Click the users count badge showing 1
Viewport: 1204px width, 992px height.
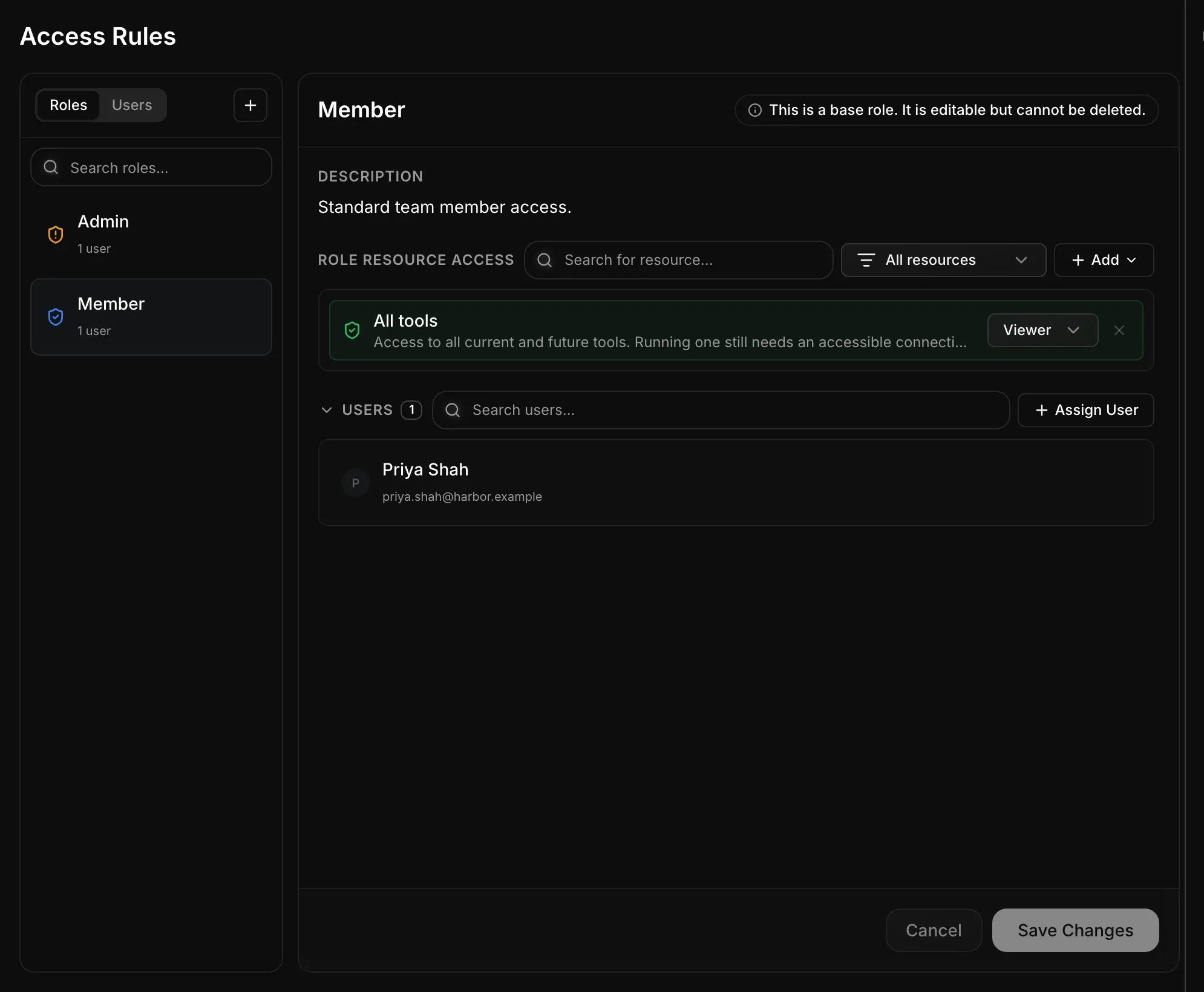tap(411, 410)
